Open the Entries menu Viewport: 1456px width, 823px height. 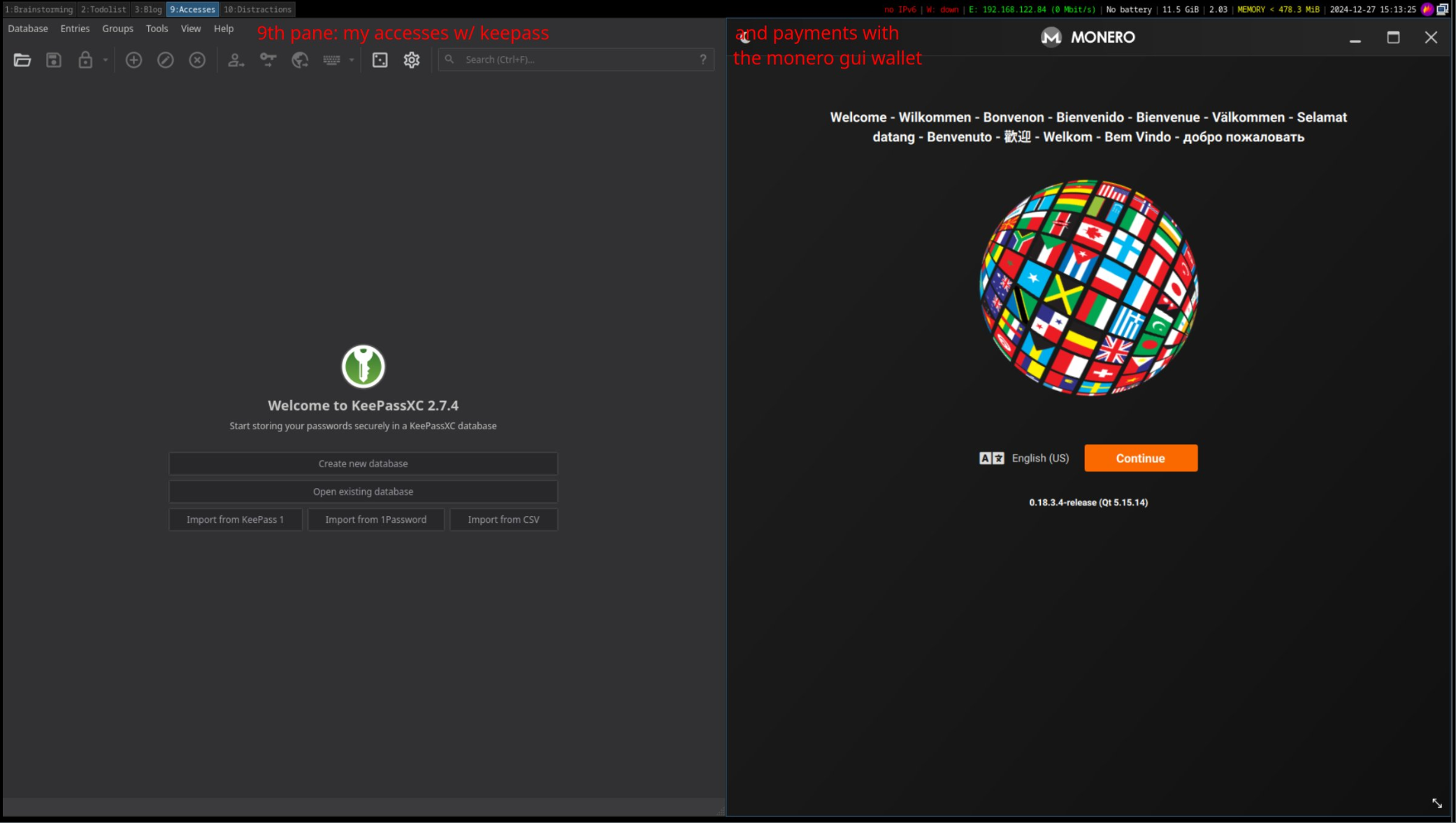[x=75, y=29]
